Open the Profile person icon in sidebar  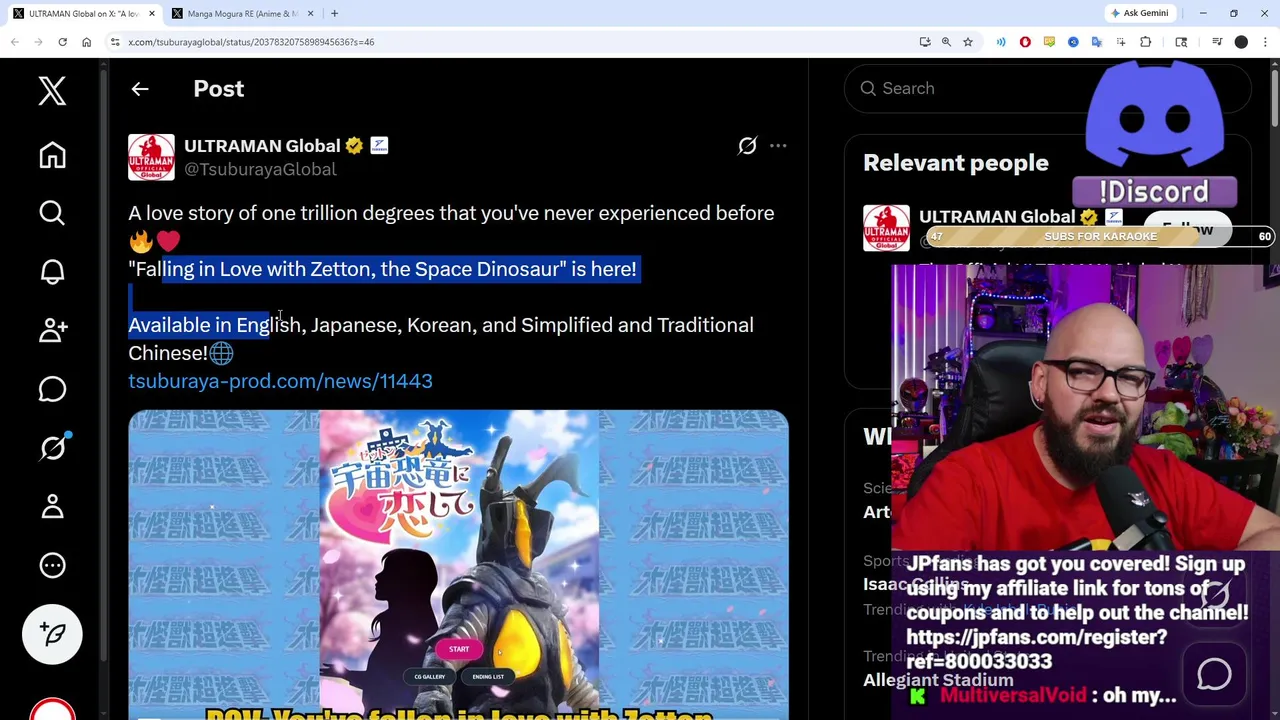tap(52, 506)
